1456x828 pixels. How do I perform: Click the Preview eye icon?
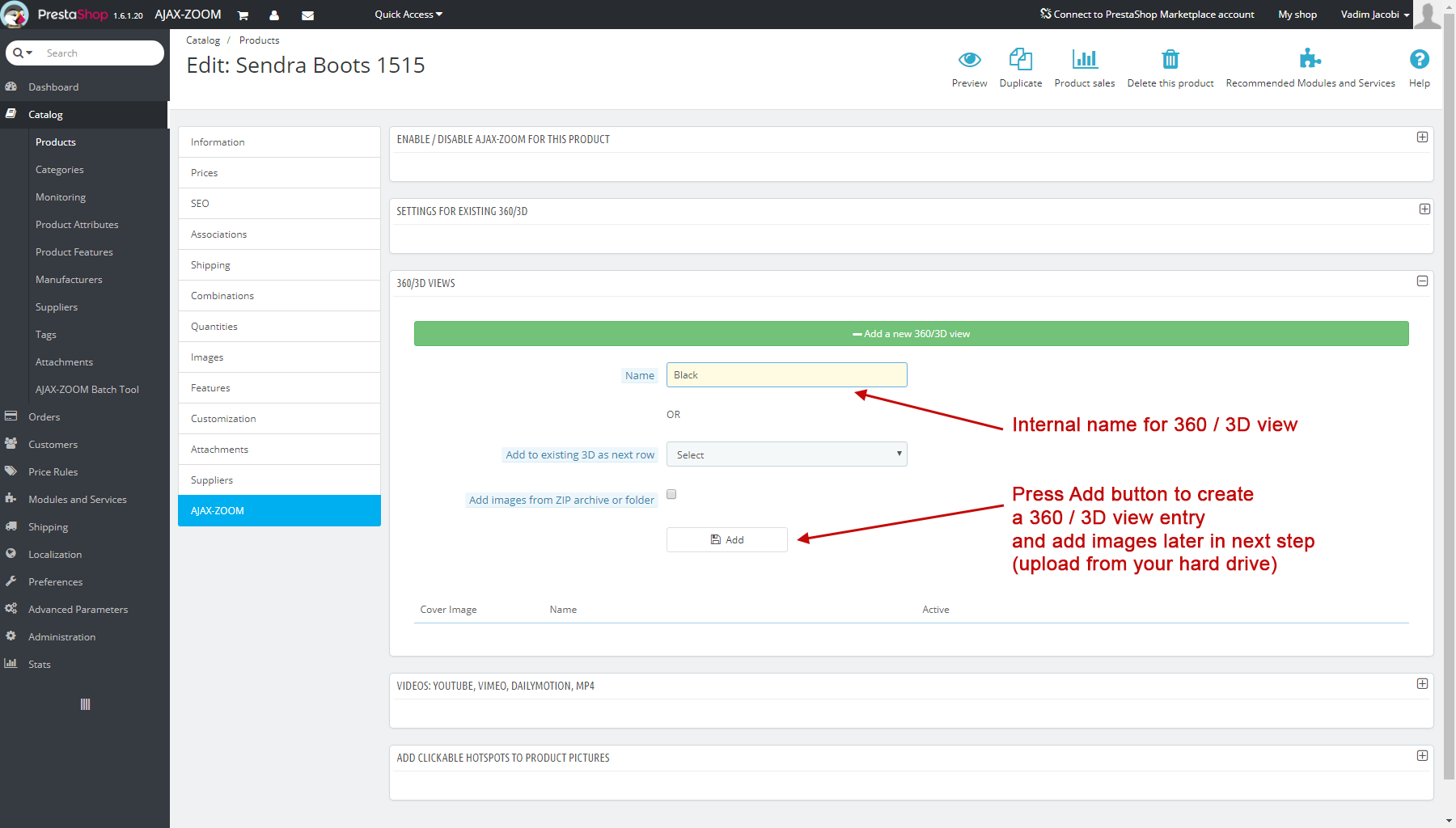[x=969, y=59]
